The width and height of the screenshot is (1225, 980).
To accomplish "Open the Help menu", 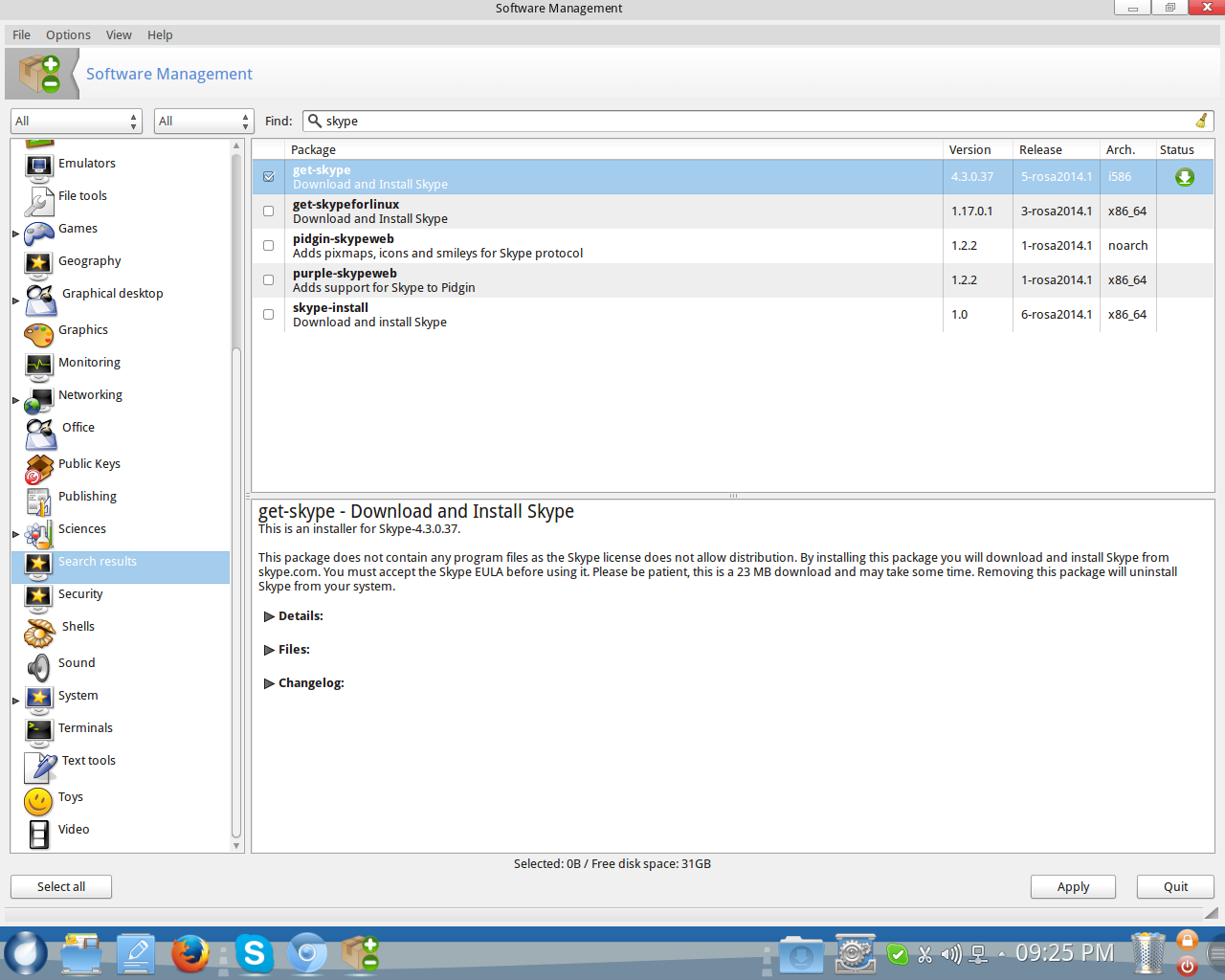I will 160,35.
